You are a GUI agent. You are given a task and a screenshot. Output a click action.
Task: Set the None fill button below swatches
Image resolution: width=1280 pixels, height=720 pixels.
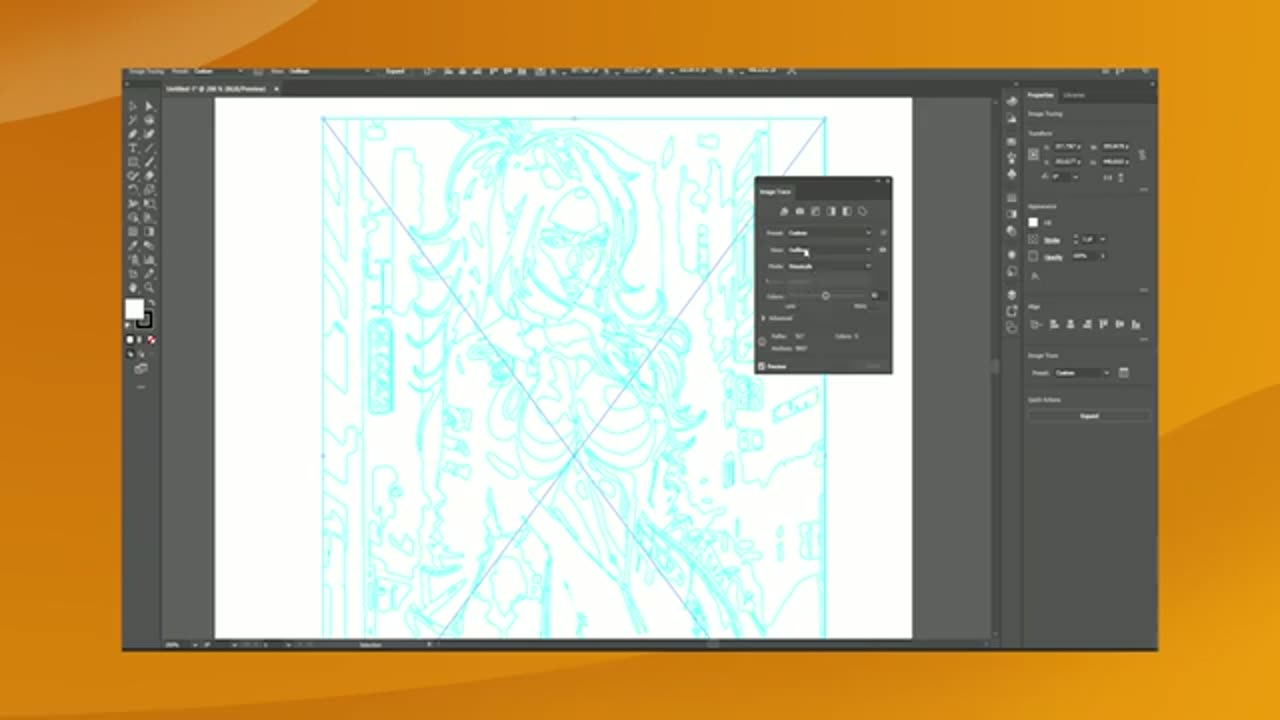[x=151, y=340]
